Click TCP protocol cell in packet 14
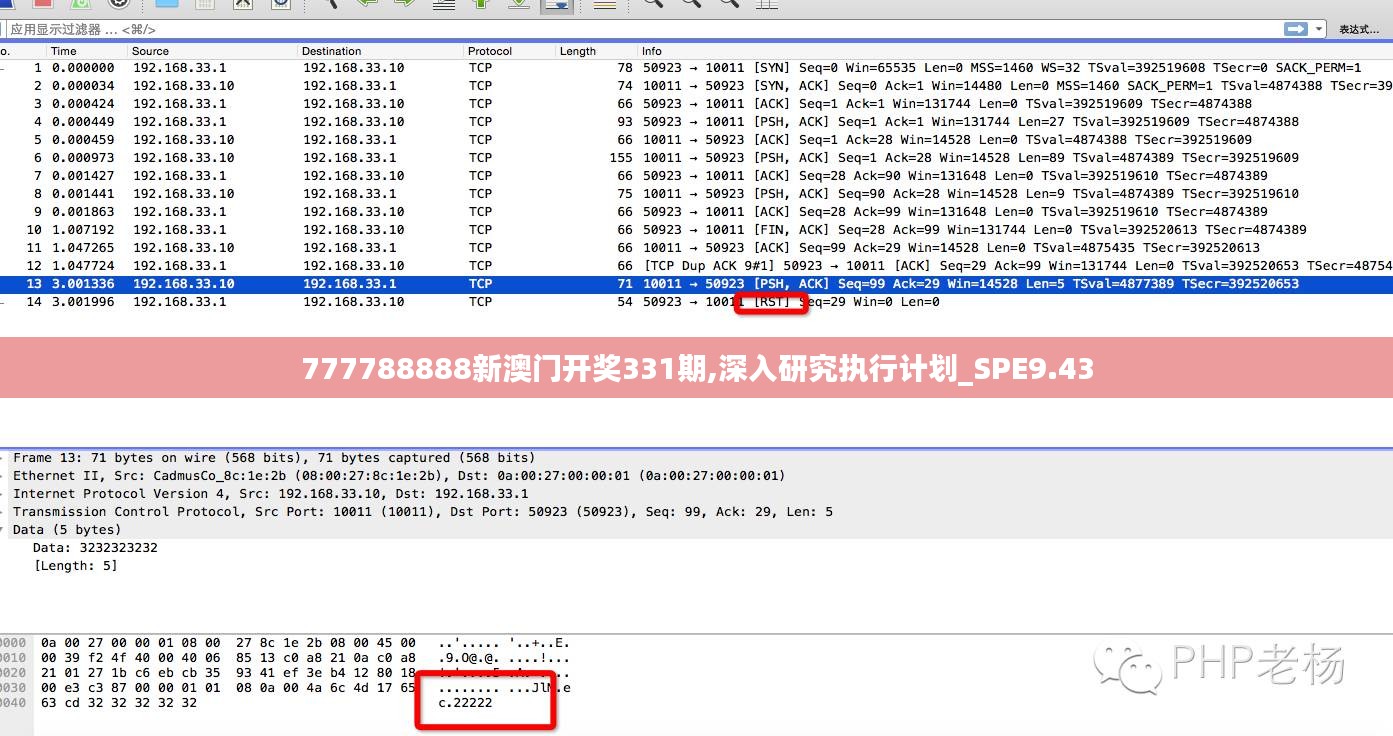1393x736 pixels. (480, 302)
